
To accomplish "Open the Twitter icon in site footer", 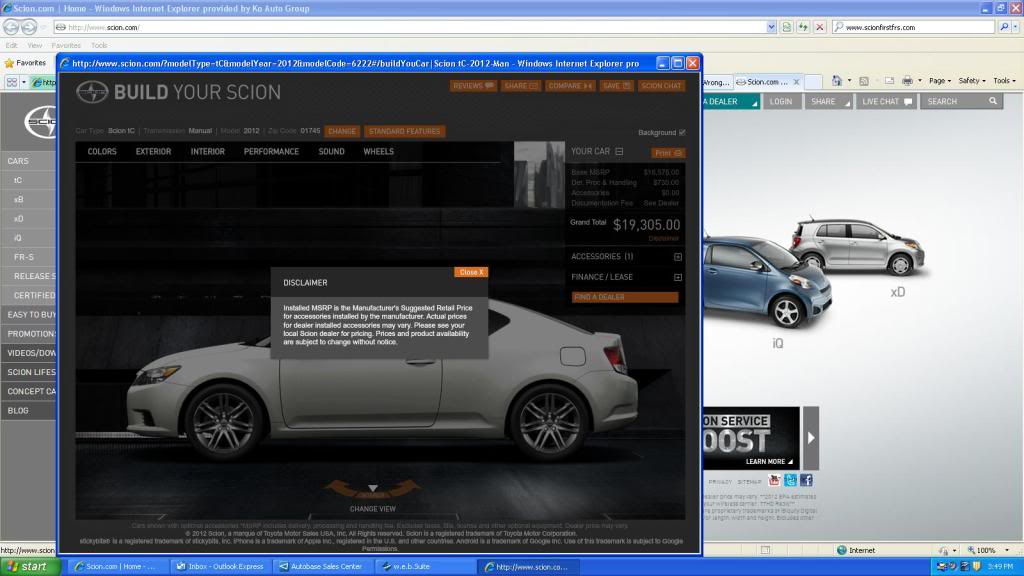I will click(790, 481).
